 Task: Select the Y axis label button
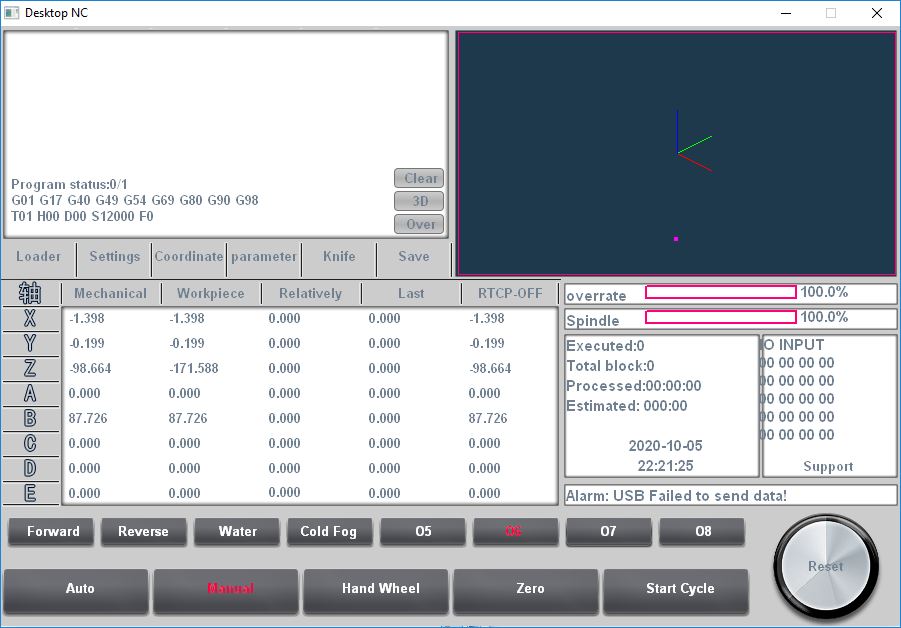pyautogui.click(x=30, y=344)
